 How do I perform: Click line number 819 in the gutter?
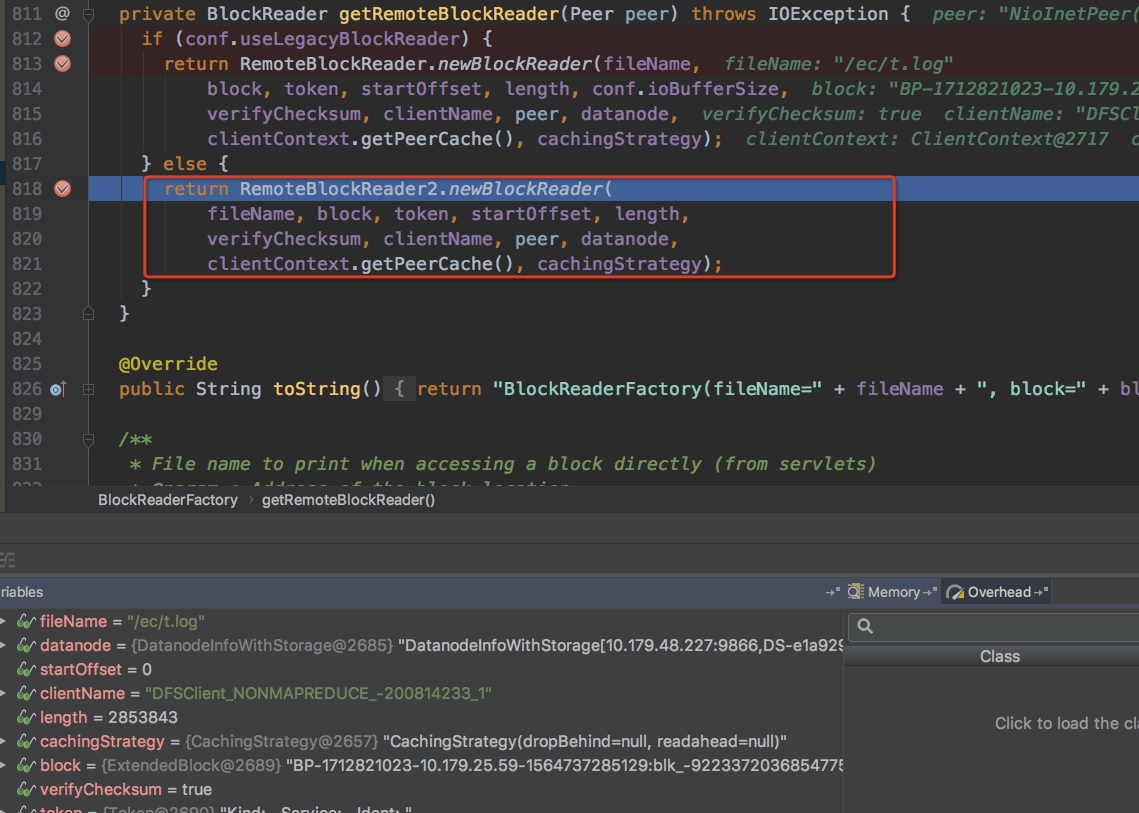pyautogui.click(x=26, y=214)
